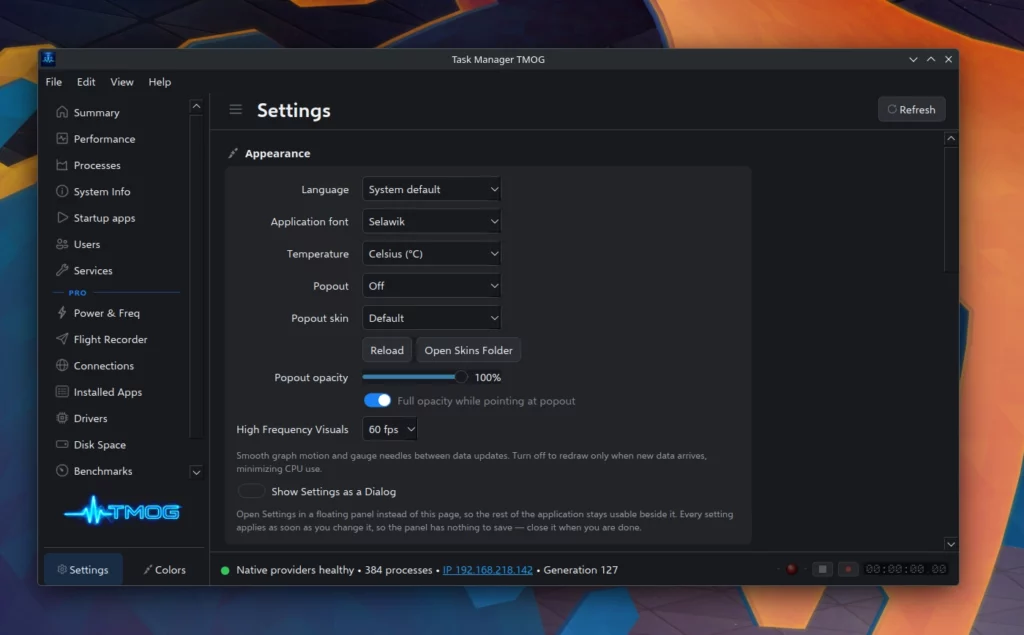Open the Help menu
1024x635 pixels.
pyautogui.click(x=159, y=82)
